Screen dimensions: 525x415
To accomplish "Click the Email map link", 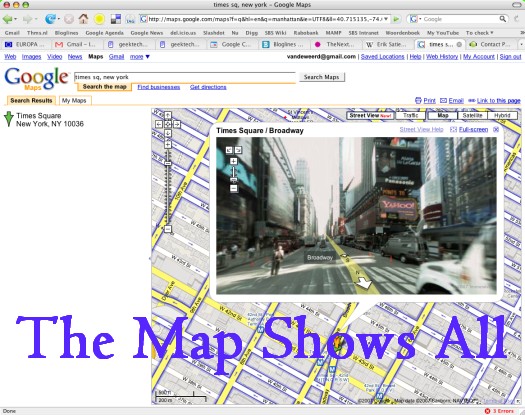I will coord(452,100).
